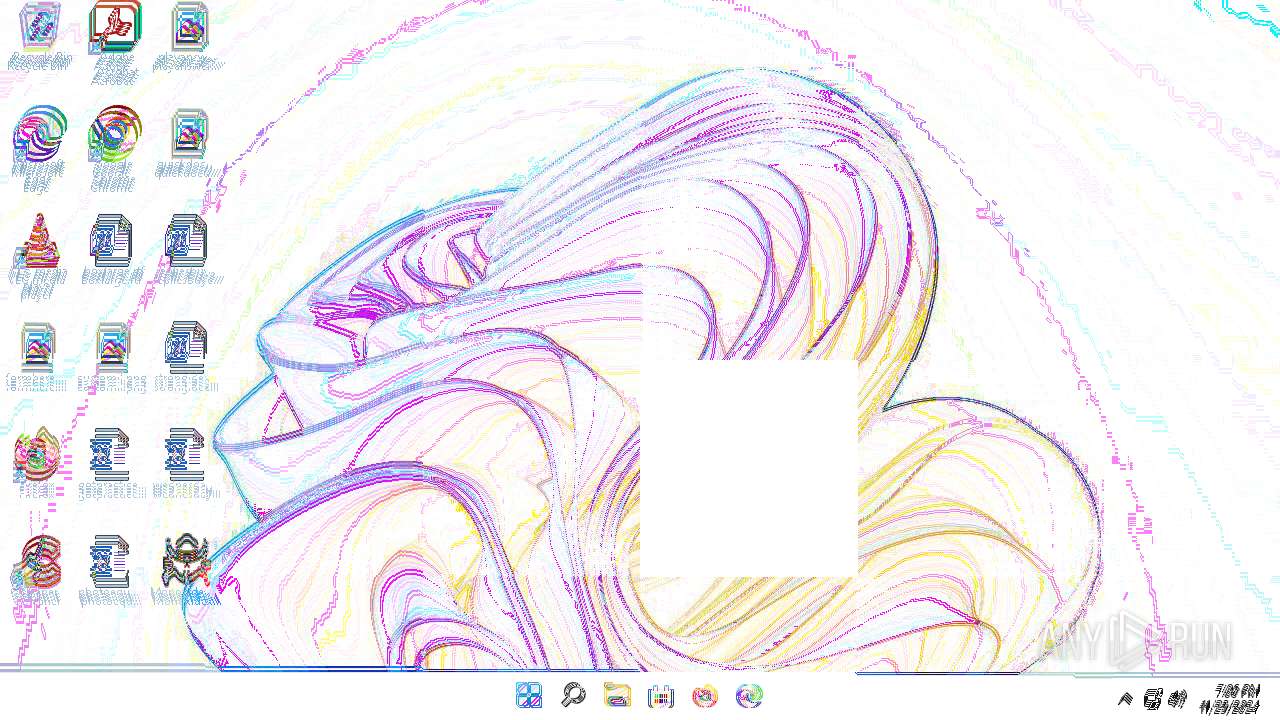
Task: Select the Google Chrome desktop shortcut
Action: [113, 148]
